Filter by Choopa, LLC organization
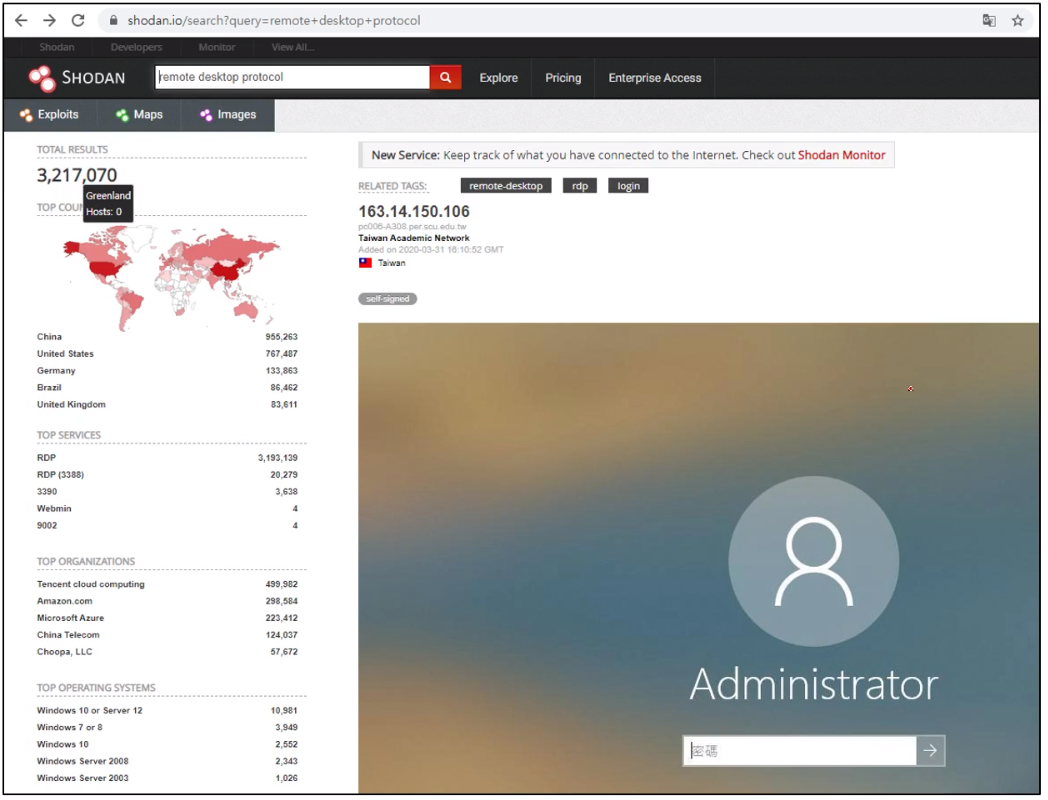 click(x=65, y=652)
